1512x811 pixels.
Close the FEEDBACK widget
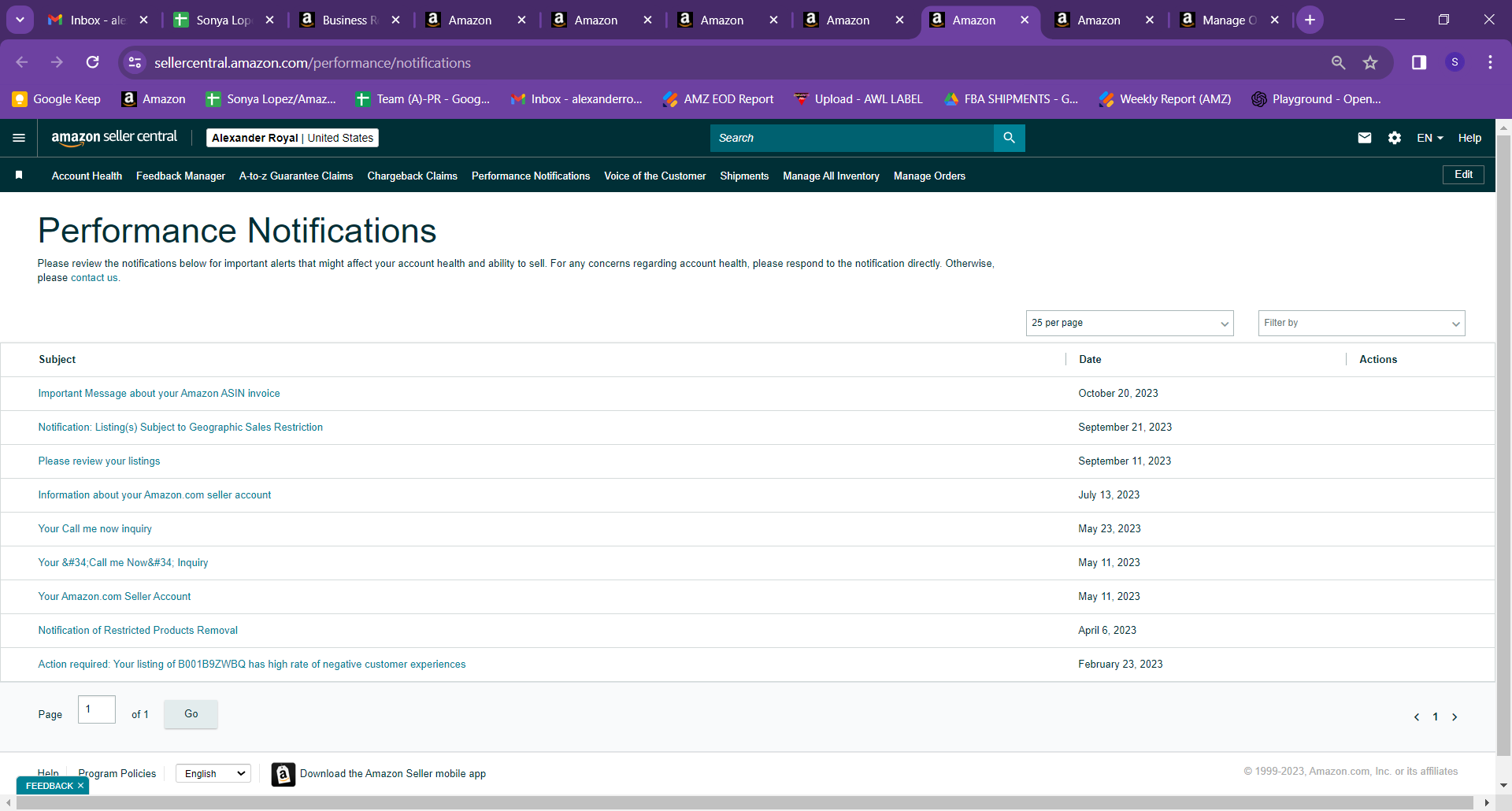(80, 786)
